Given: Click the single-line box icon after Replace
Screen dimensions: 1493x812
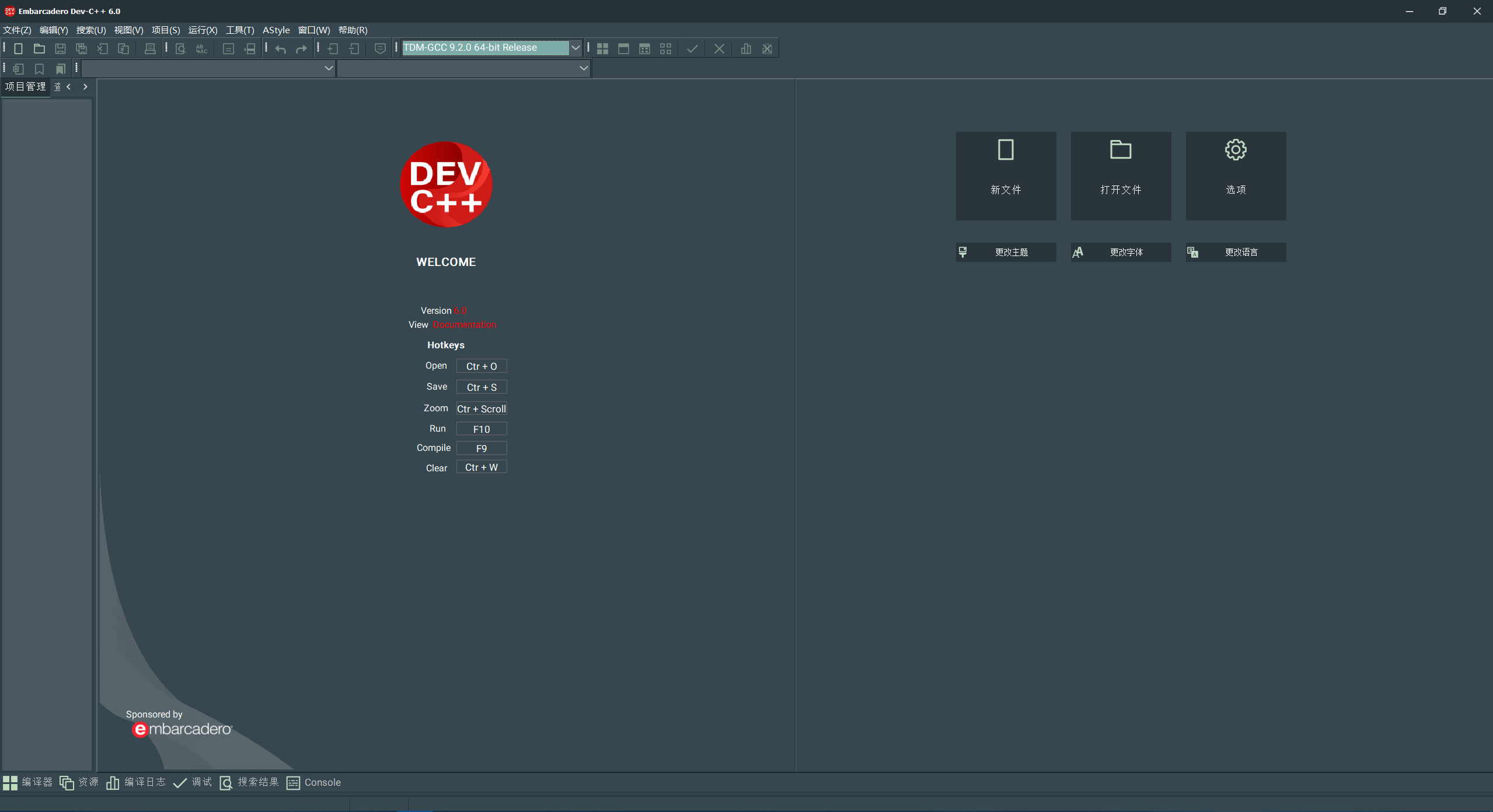Looking at the screenshot, I should [x=228, y=48].
